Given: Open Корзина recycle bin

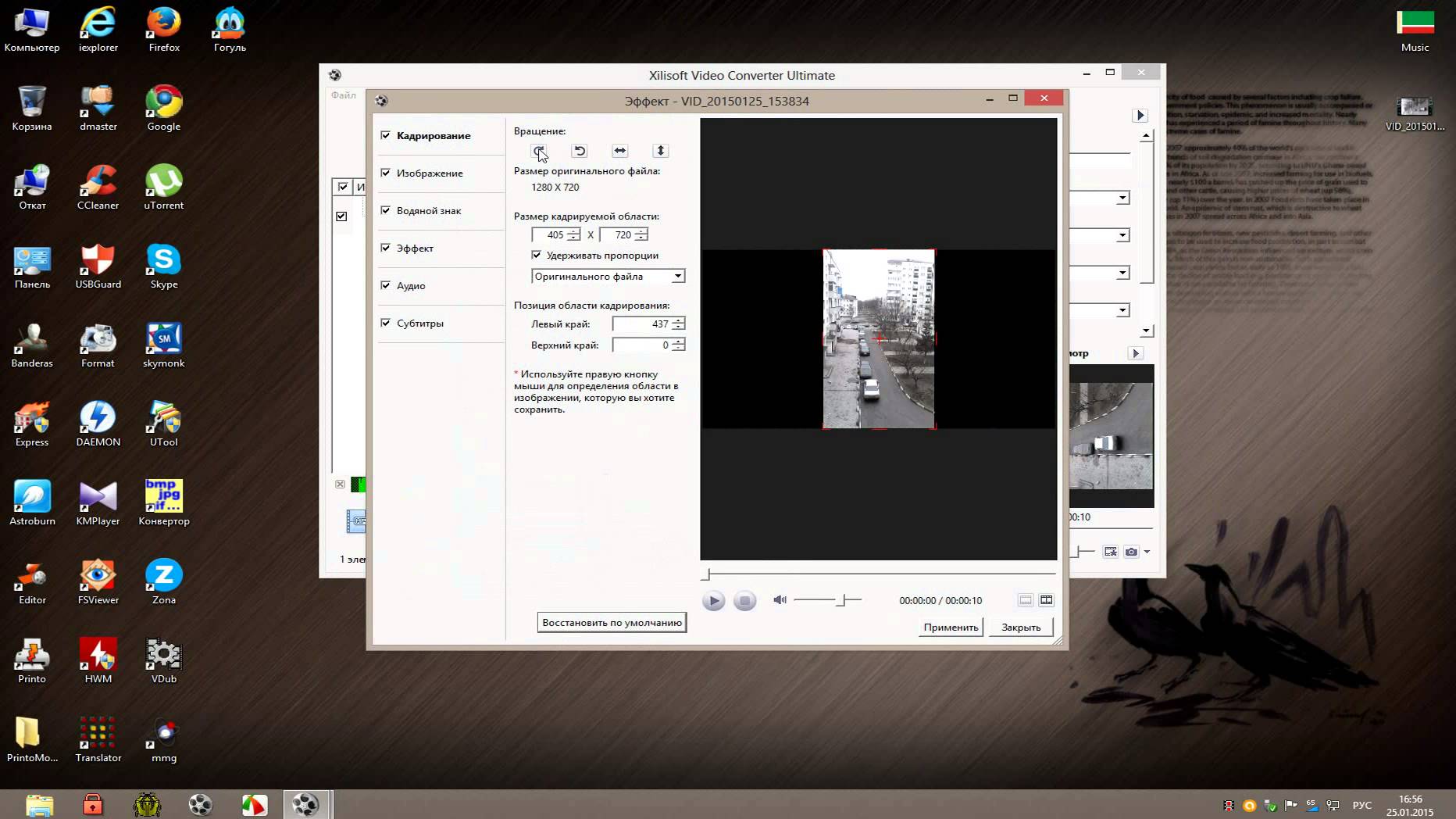Looking at the screenshot, I should point(32,109).
